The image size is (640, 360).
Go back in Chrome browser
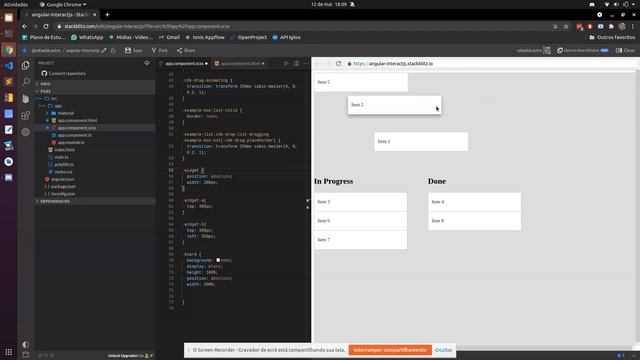point(24,26)
